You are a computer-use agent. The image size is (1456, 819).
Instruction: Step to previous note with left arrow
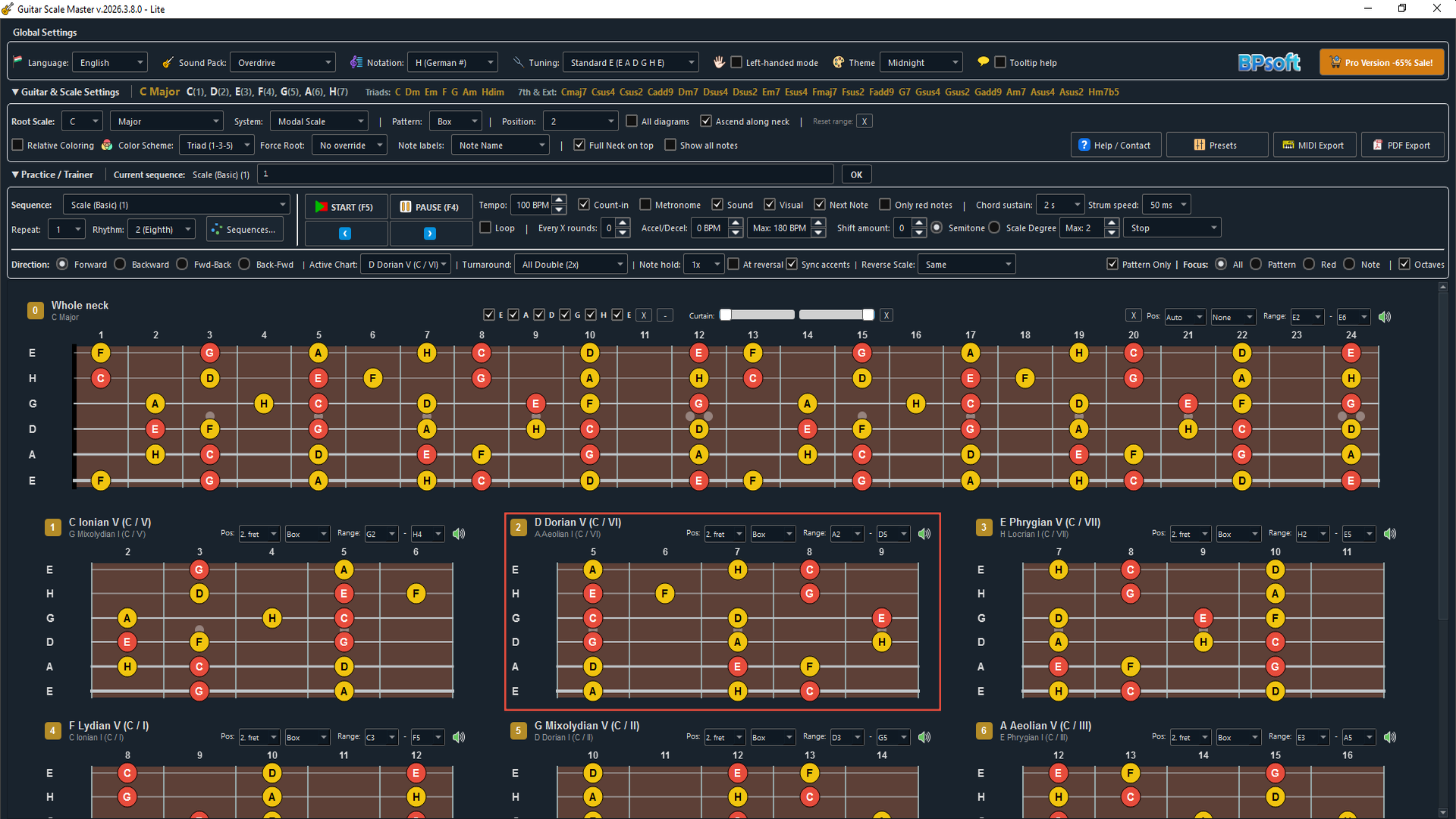[345, 234]
